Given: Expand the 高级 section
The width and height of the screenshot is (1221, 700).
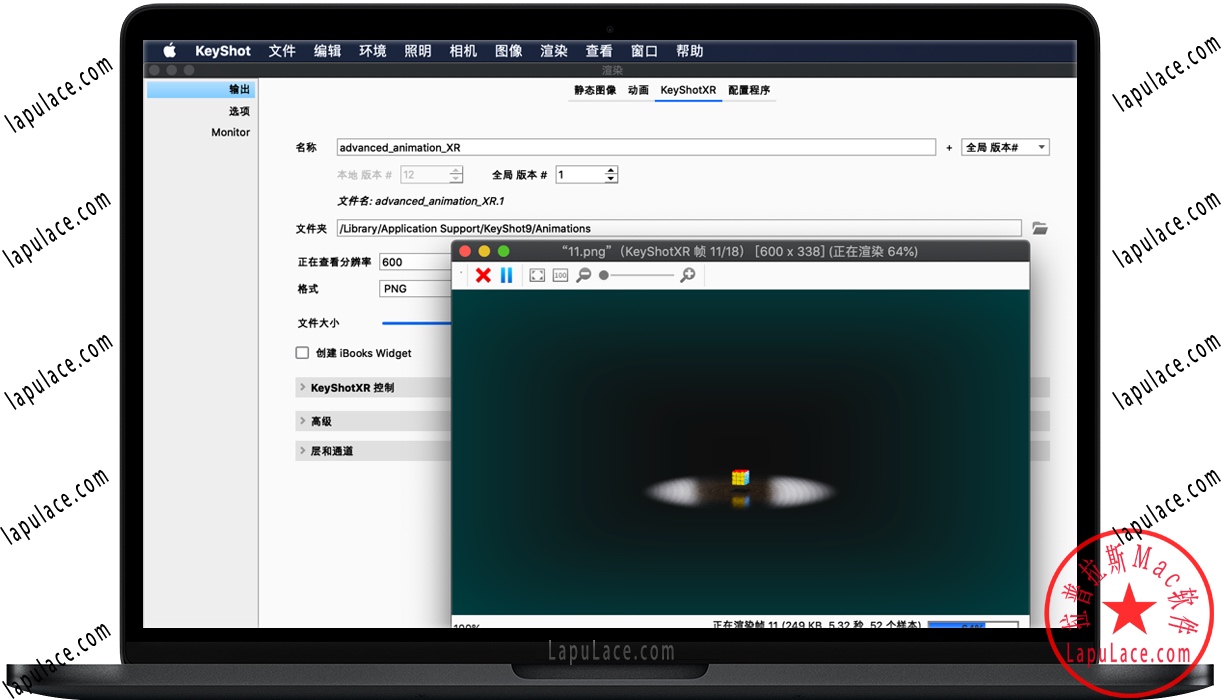Looking at the screenshot, I should [x=374, y=421].
